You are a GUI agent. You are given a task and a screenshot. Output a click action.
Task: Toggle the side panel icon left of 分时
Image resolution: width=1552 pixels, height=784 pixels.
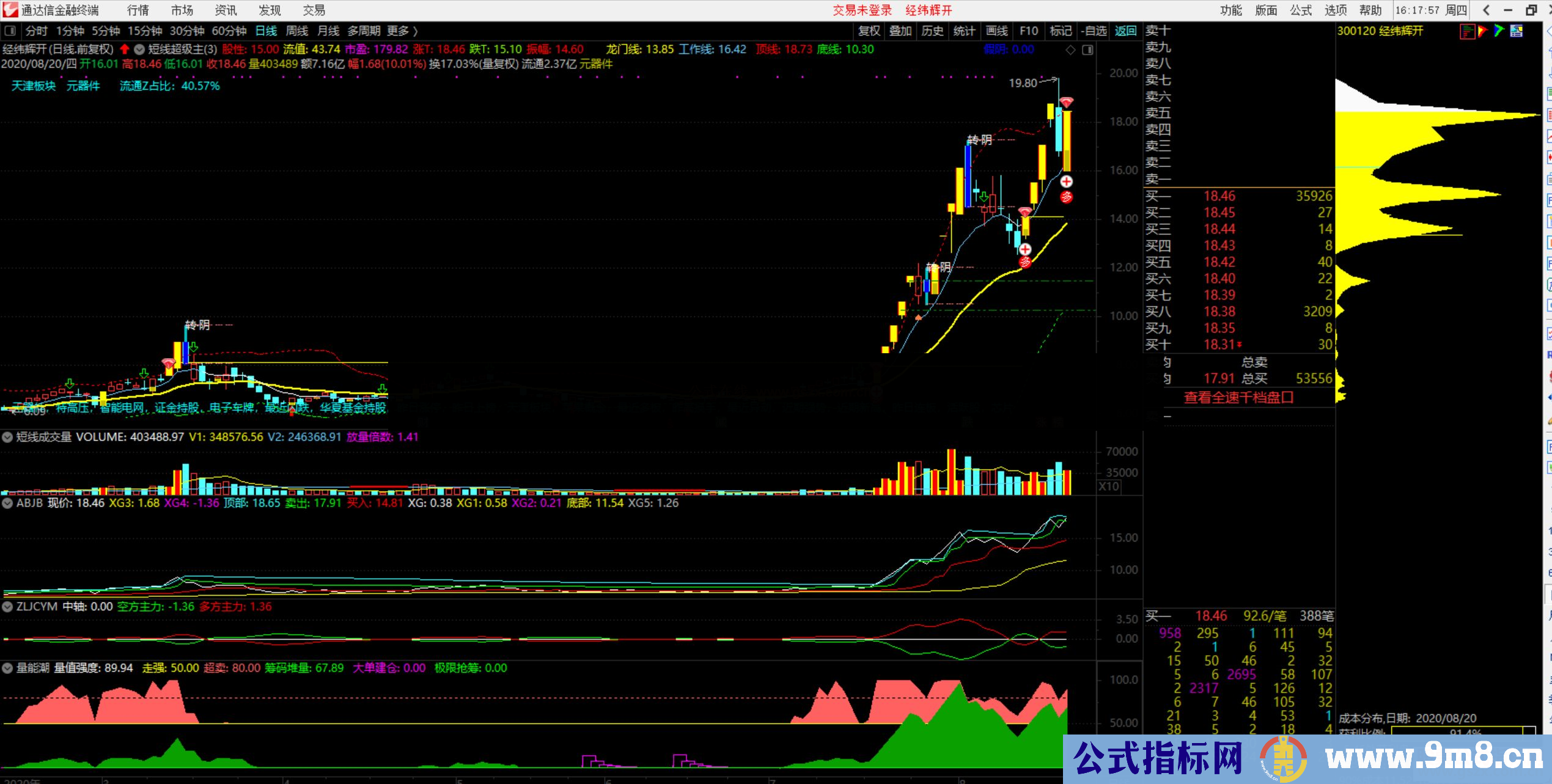(x=10, y=31)
